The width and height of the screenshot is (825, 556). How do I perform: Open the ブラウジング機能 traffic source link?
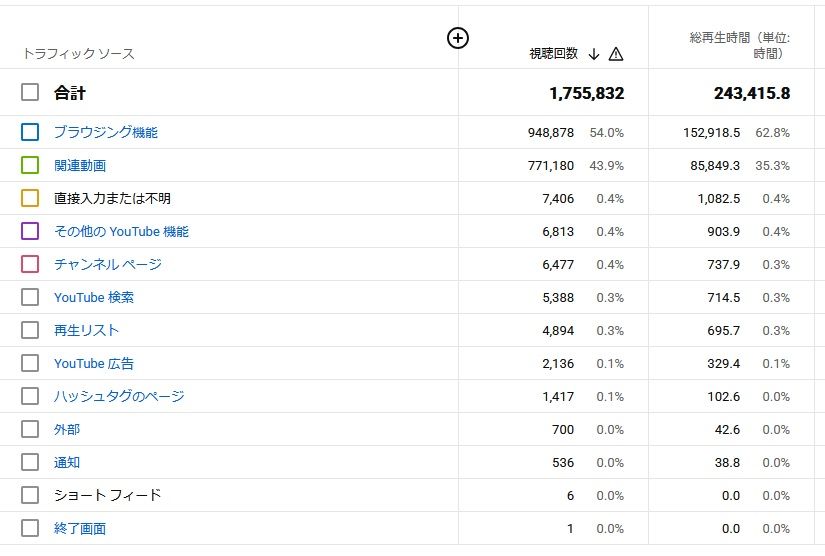pyautogui.click(x=105, y=132)
